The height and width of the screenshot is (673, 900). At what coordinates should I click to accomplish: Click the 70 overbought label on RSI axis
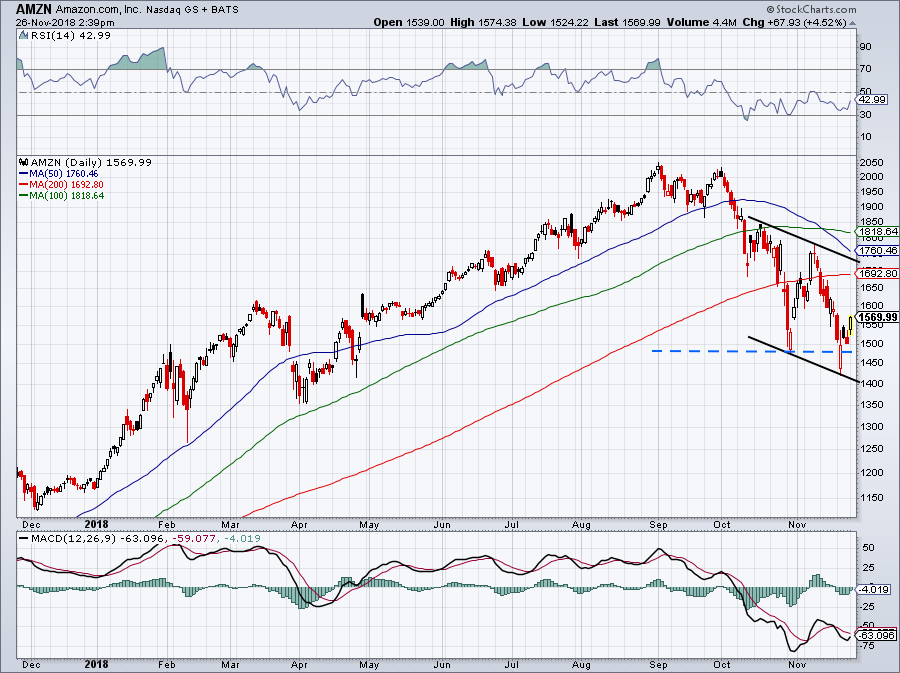point(865,68)
